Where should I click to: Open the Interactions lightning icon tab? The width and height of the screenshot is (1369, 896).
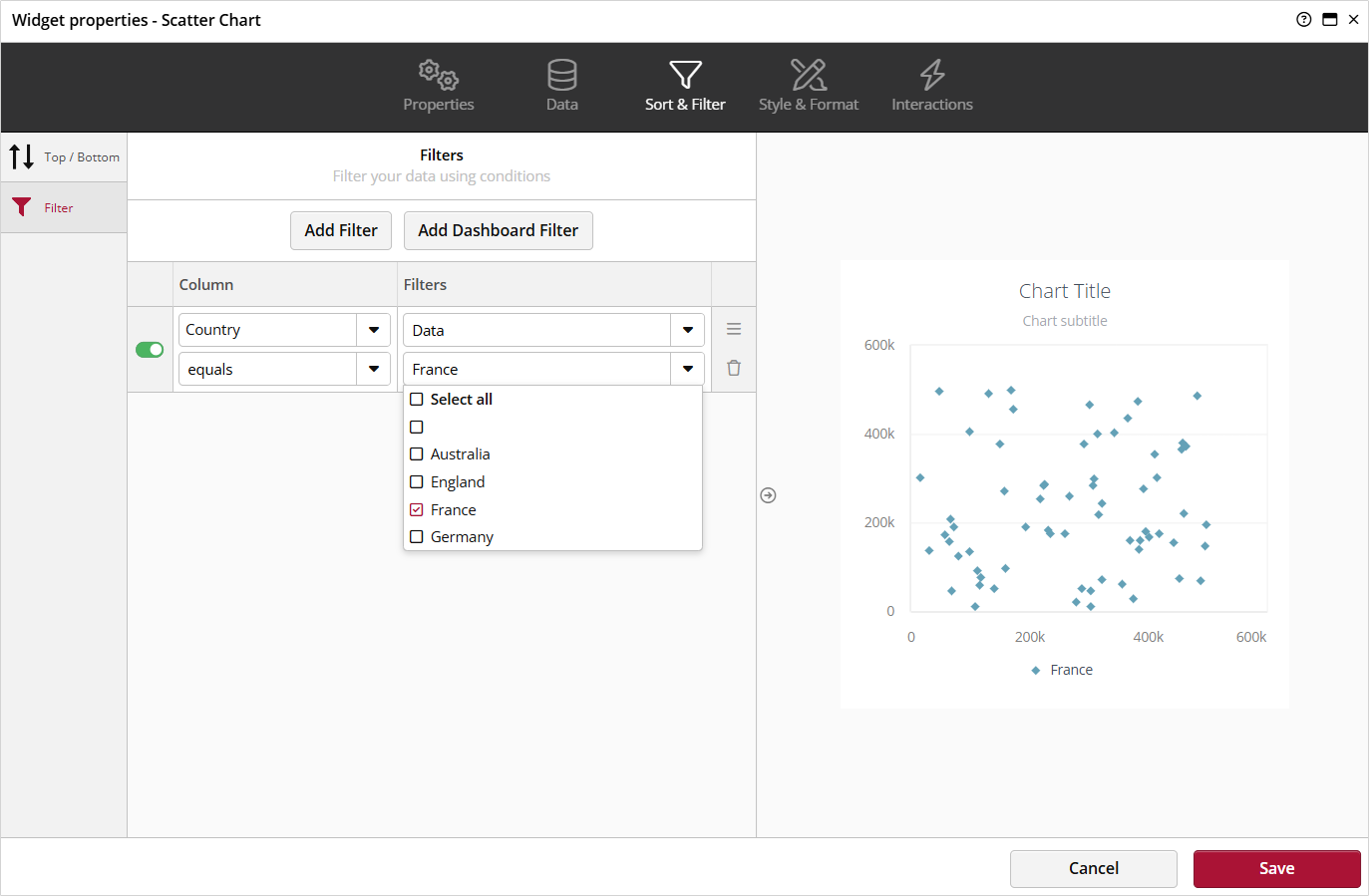[x=932, y=75]
